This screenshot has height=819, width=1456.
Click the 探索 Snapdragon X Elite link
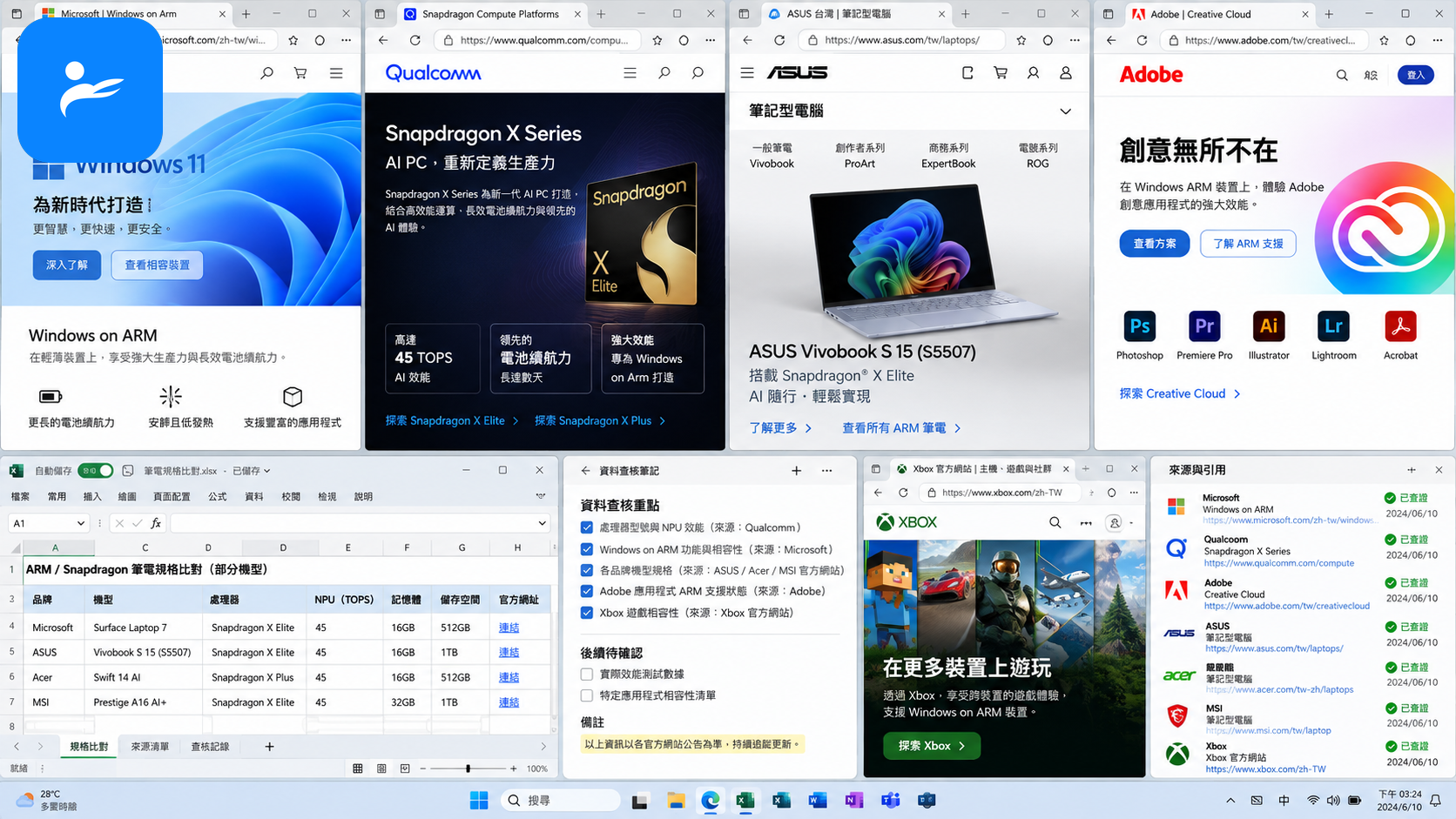(452, 420)
